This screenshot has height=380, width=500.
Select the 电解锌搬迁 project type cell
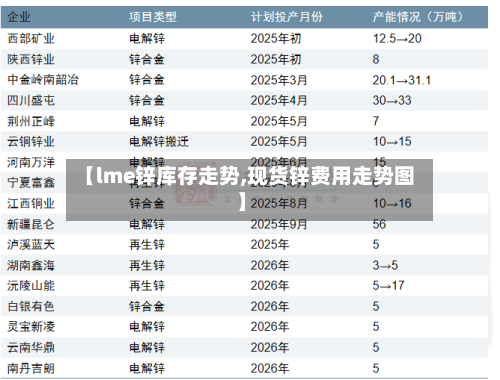tap(159, 142)
